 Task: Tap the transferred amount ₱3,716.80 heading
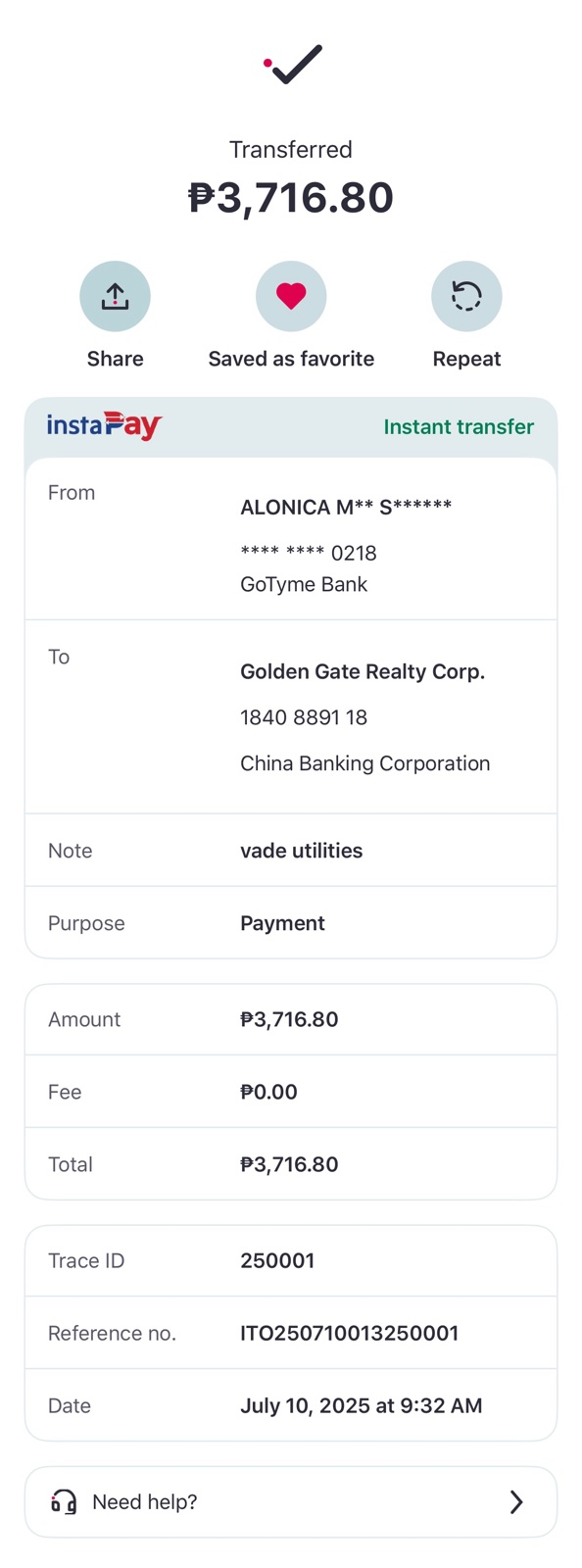291,197
